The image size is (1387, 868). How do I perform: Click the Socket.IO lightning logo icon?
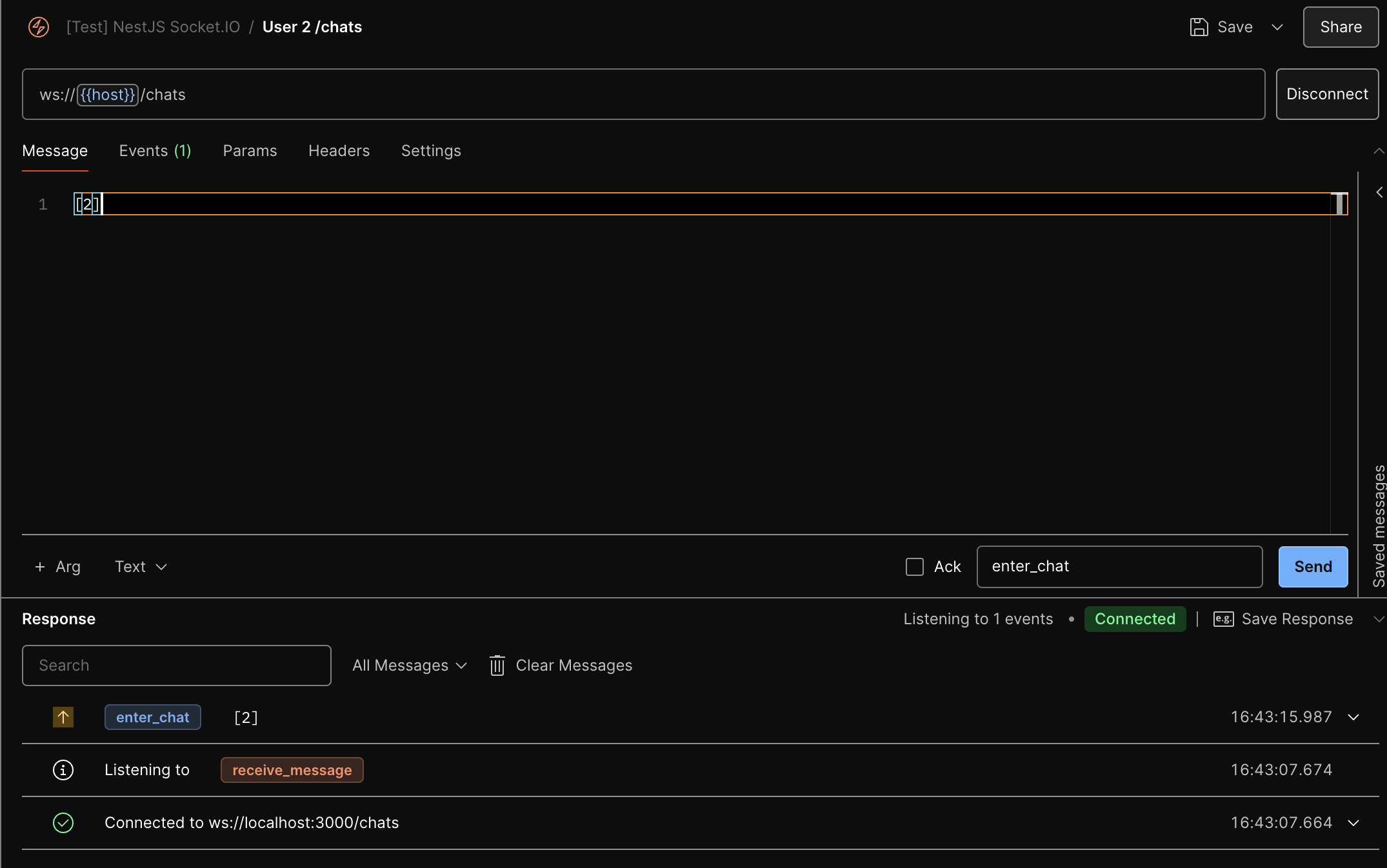click(39, 27)
